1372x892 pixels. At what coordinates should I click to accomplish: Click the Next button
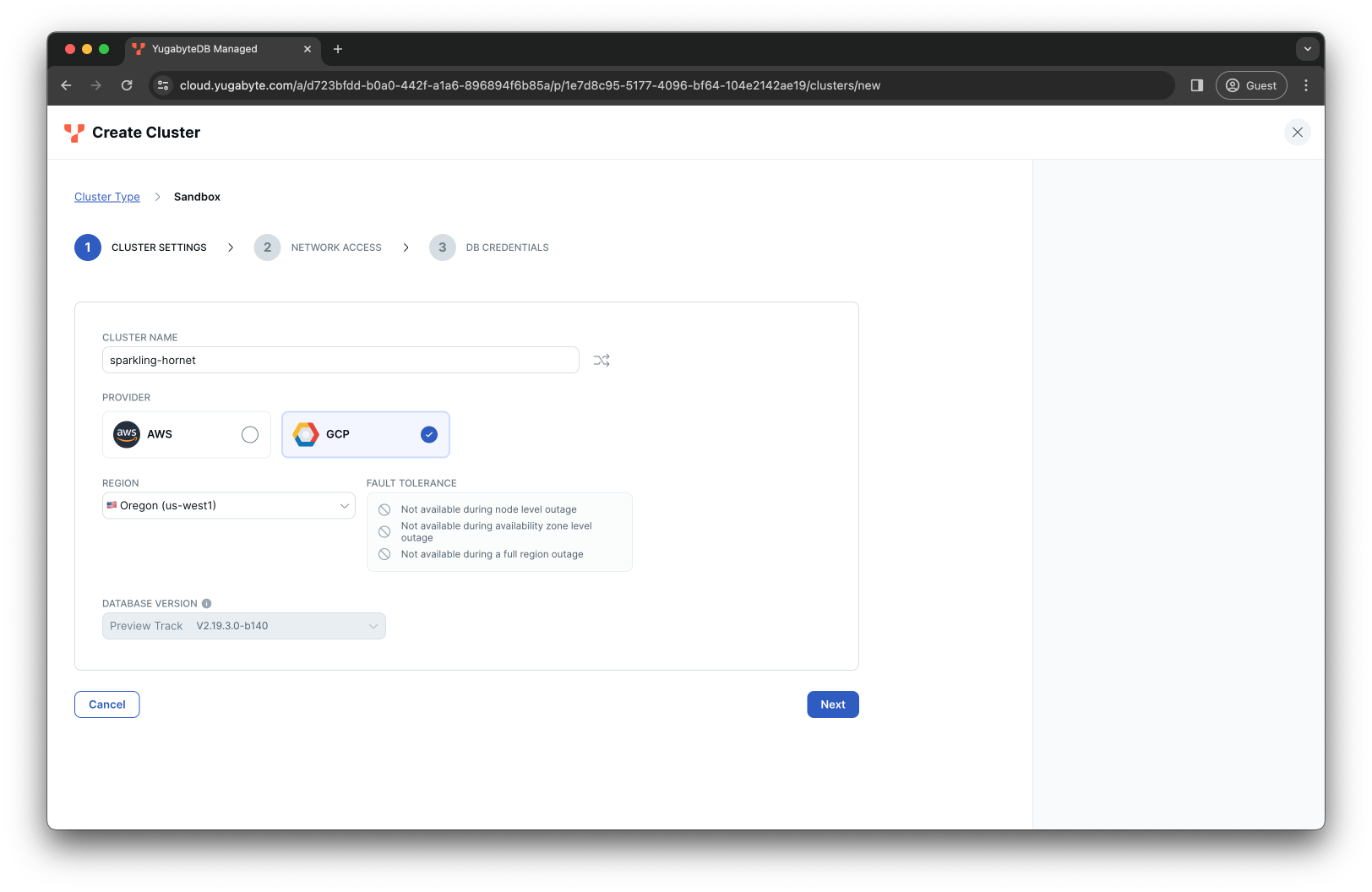832,704
